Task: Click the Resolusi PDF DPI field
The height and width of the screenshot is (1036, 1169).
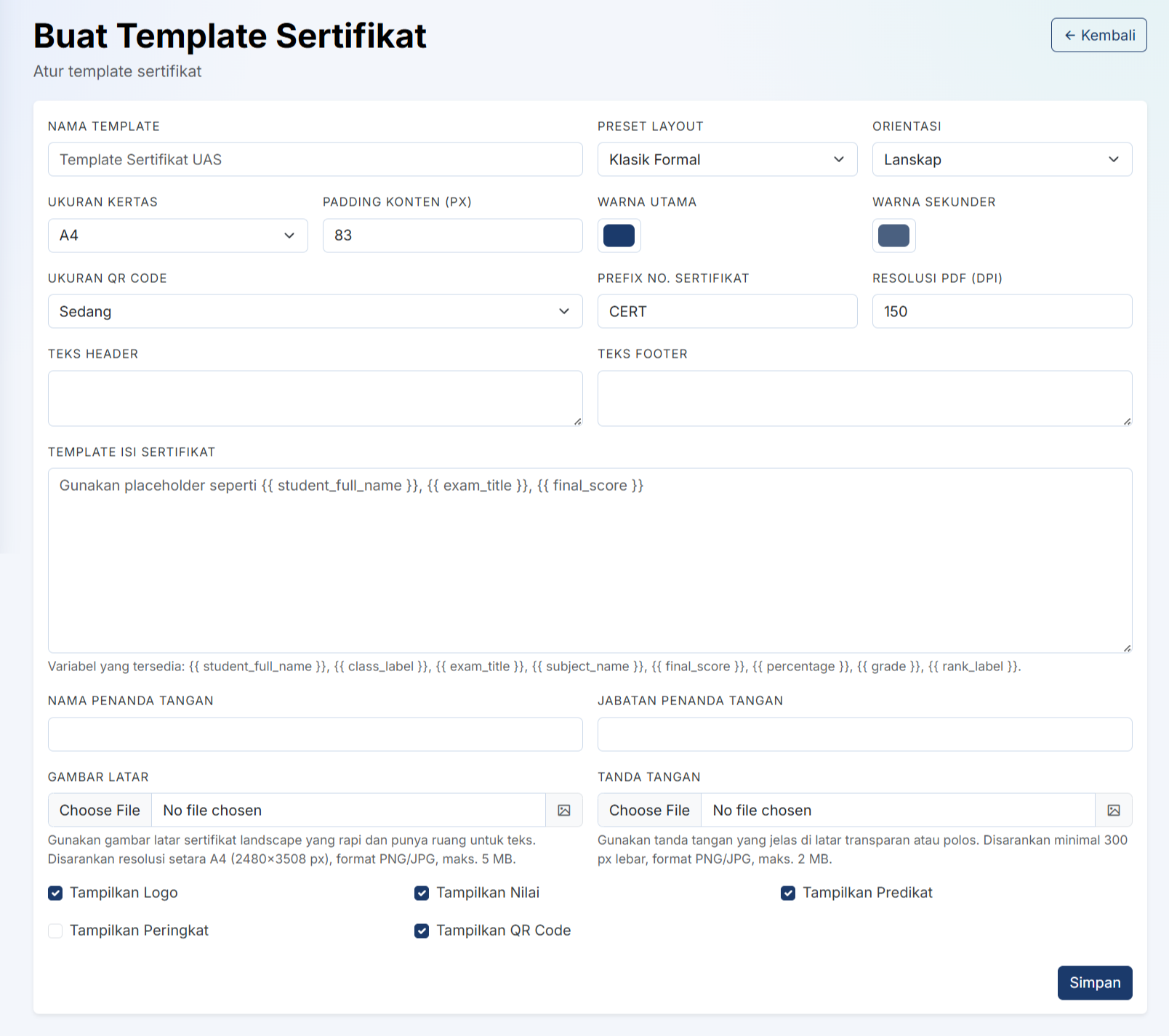Action: pos(1002,311)
